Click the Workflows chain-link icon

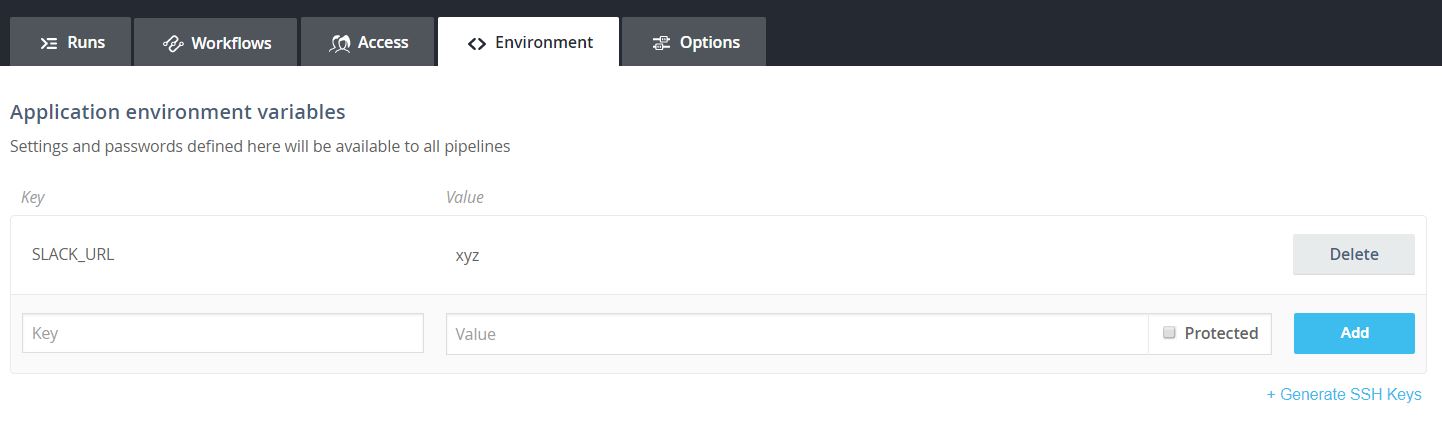coord(172,44)
